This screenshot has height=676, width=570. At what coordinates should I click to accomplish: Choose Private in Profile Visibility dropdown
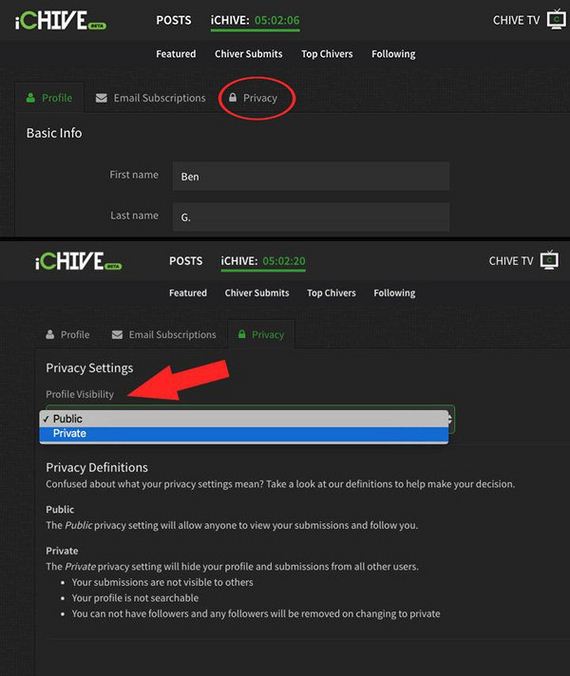tap(244, 434)
